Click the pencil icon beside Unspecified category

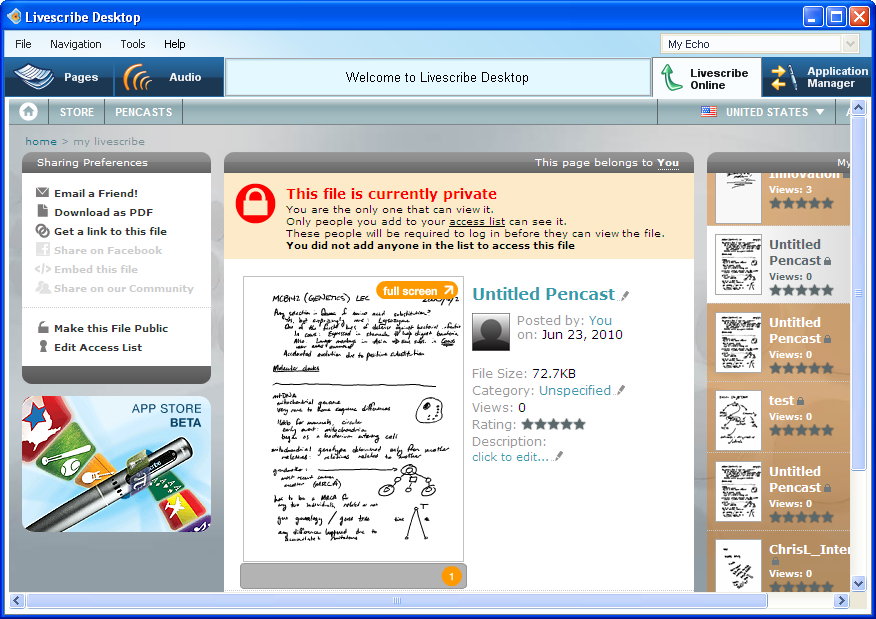pos(620,391)
